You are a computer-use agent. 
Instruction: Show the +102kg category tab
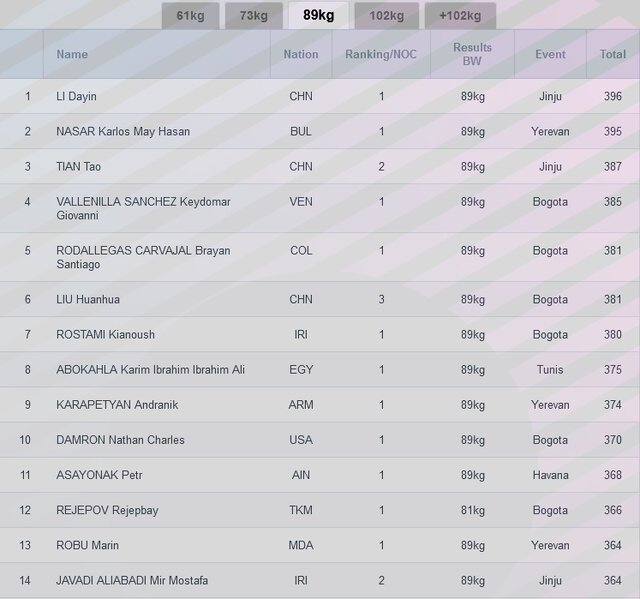coord(459,15)
